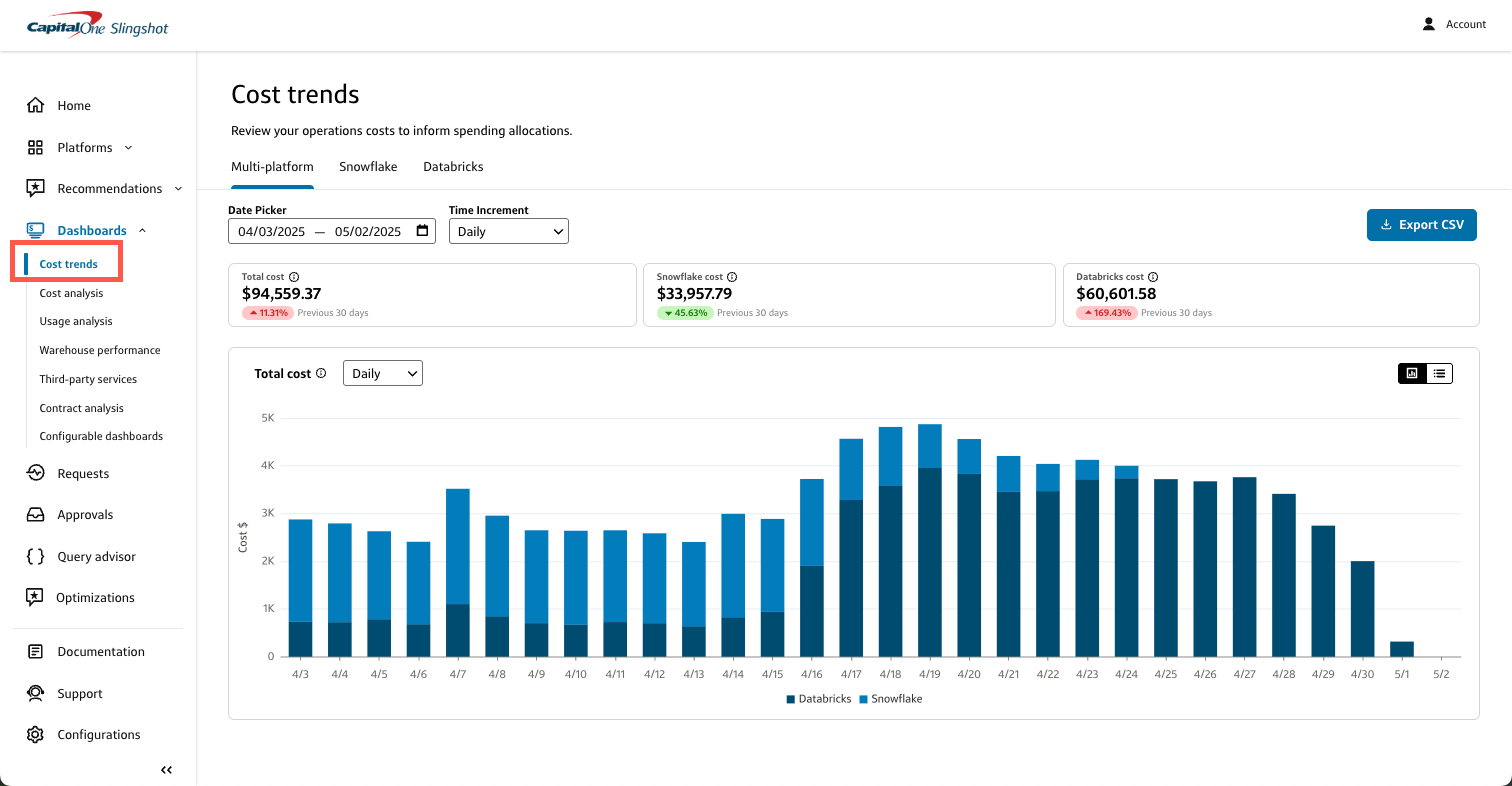Open the chart Daily interval dropdown
The height and width of the screenshot is (786, 1512).
[x=383, y=373]
